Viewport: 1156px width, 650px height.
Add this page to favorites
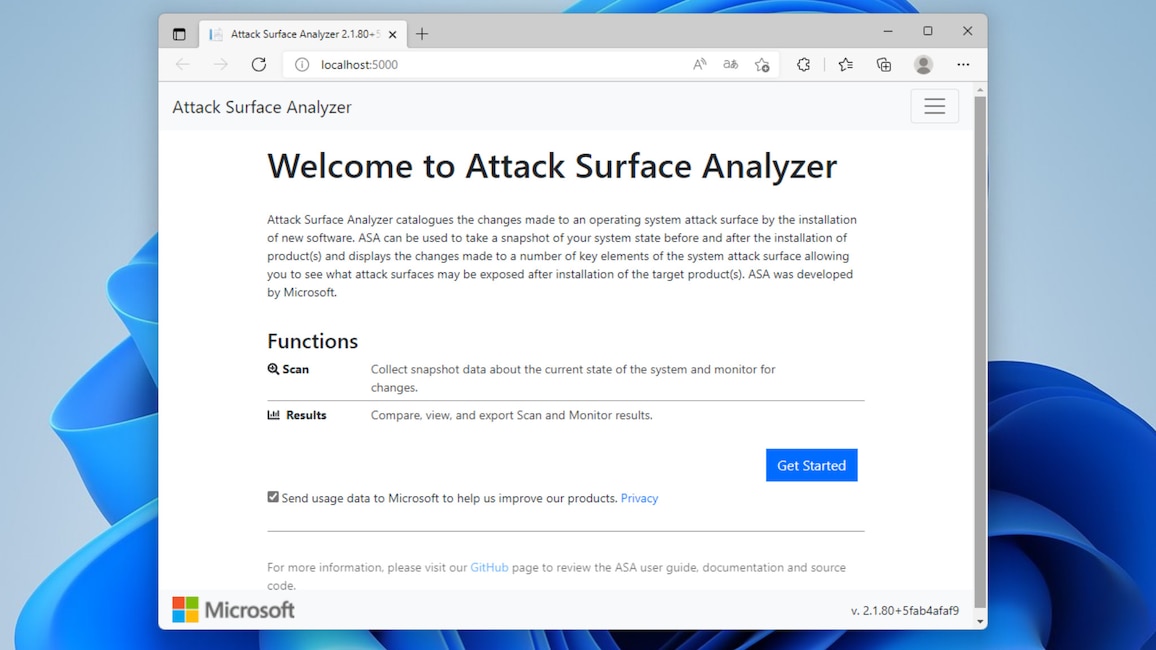pyautogui.click(x=762, y=65)
